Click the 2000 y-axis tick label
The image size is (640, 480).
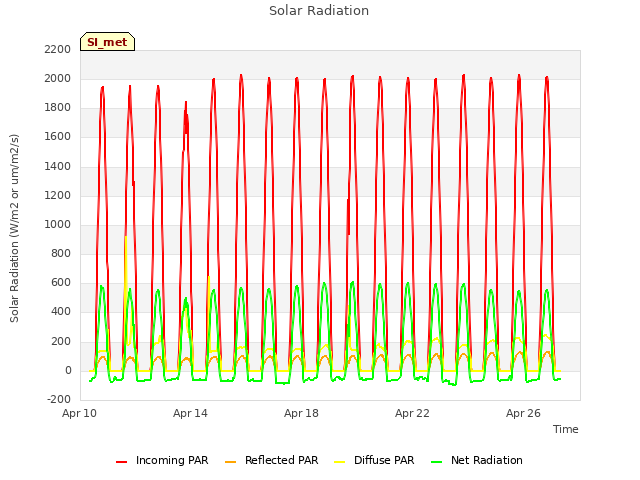58,78
